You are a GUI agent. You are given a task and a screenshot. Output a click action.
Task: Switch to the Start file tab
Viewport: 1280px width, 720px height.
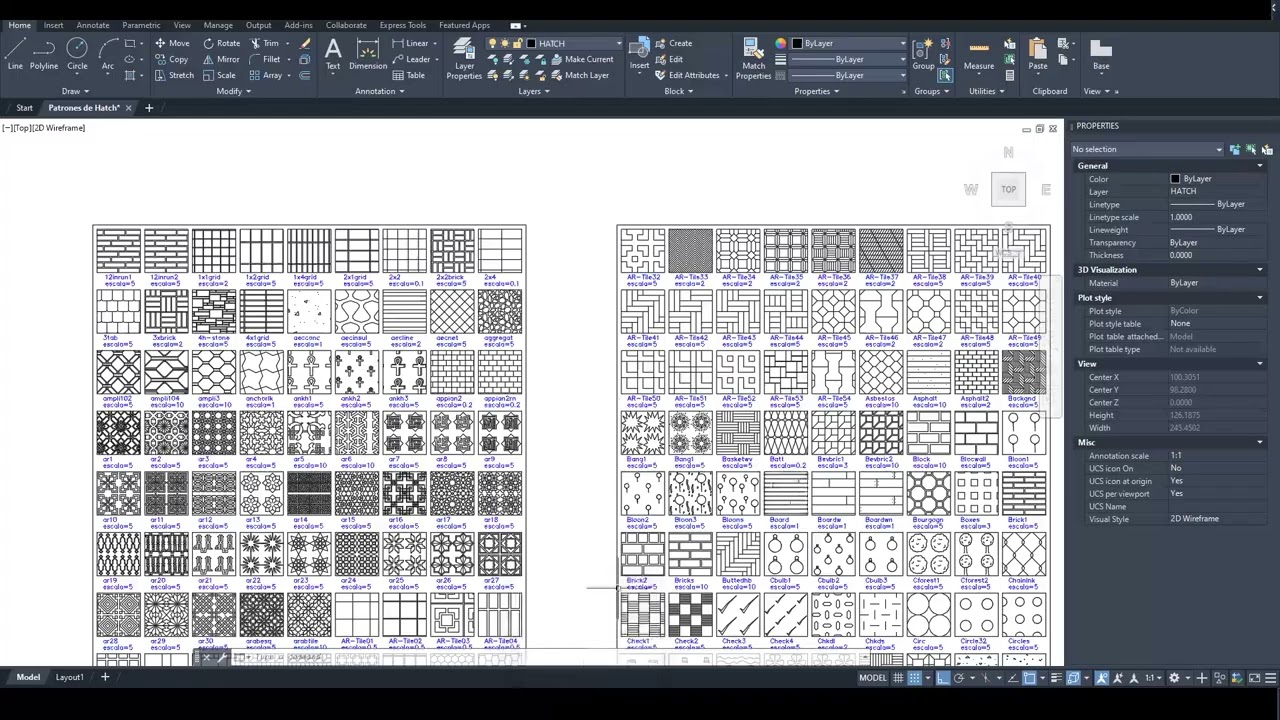24,108
